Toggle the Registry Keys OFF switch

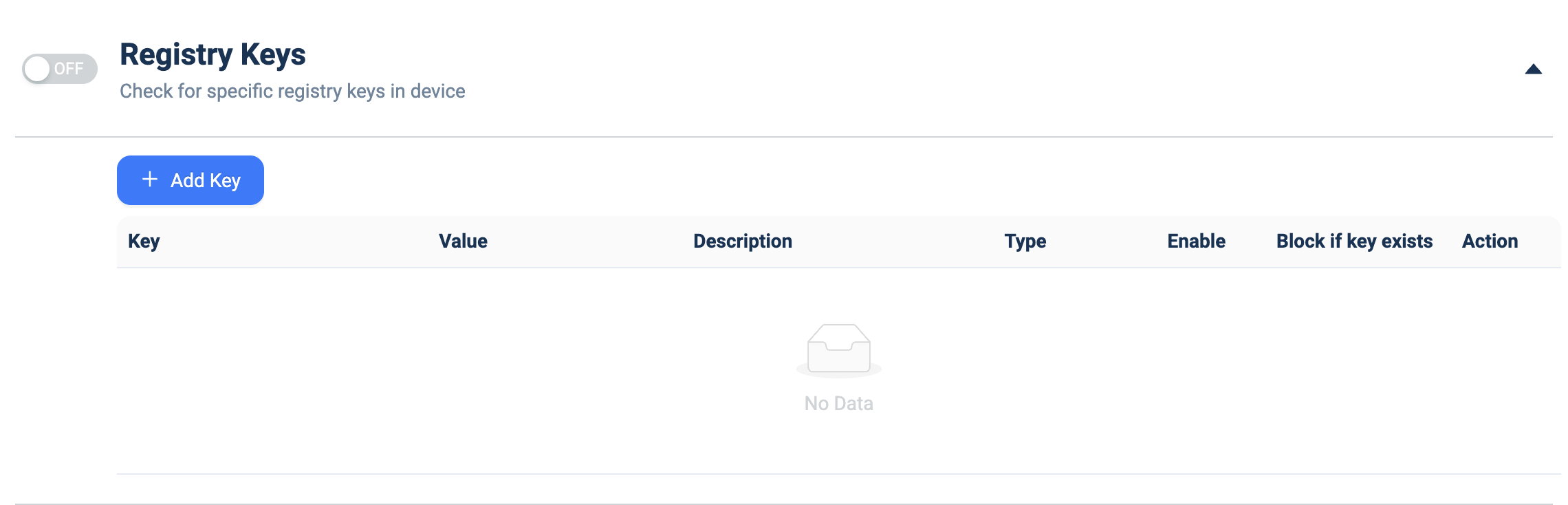pyautogui.click(x=60, y=69)
